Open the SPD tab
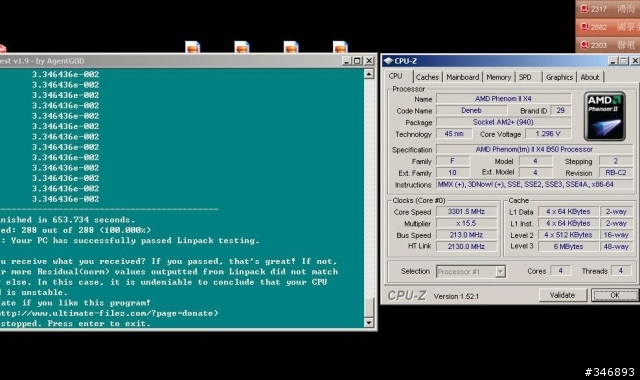Screen dimensions: 640x380 coord(525,77)
